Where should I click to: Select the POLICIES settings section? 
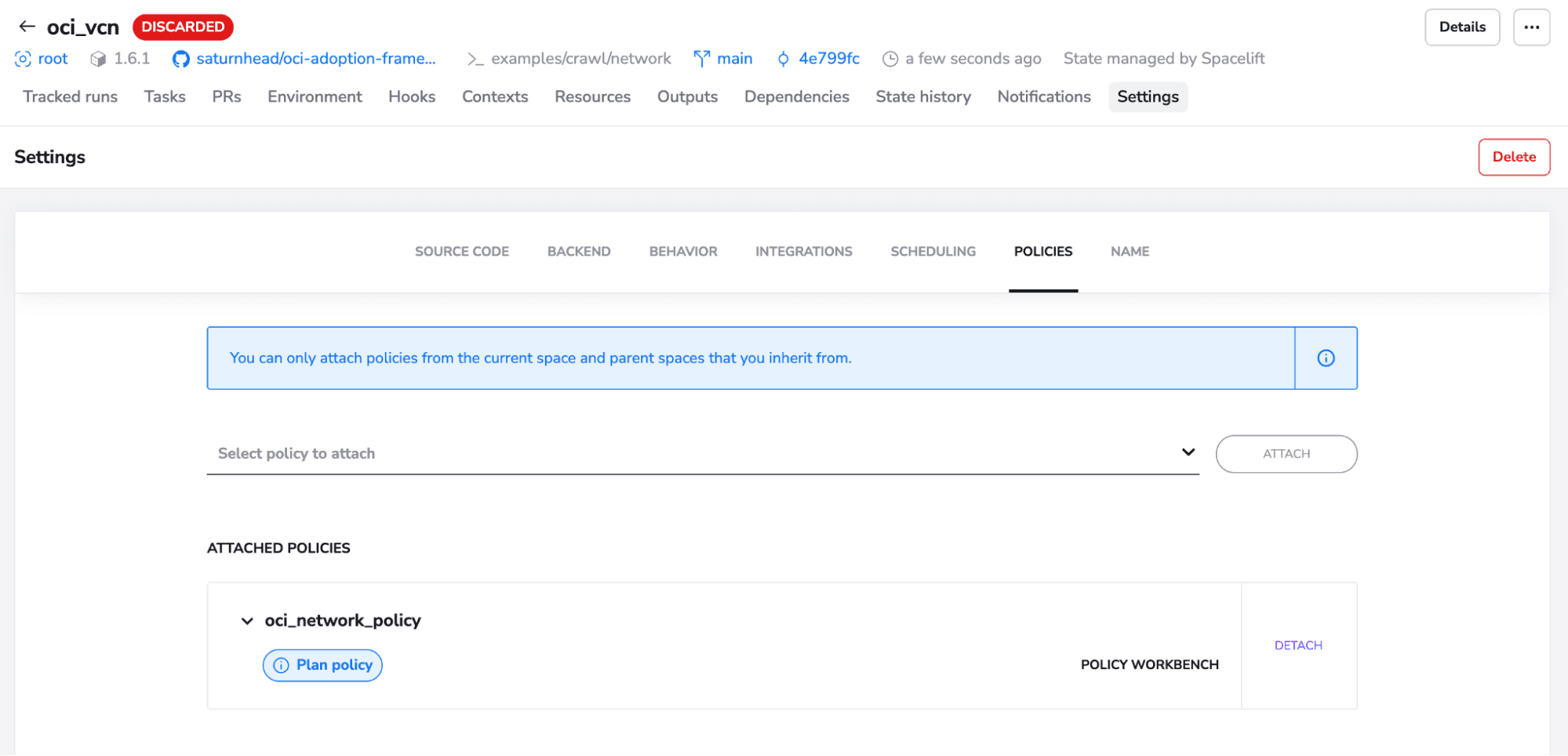1043,252
